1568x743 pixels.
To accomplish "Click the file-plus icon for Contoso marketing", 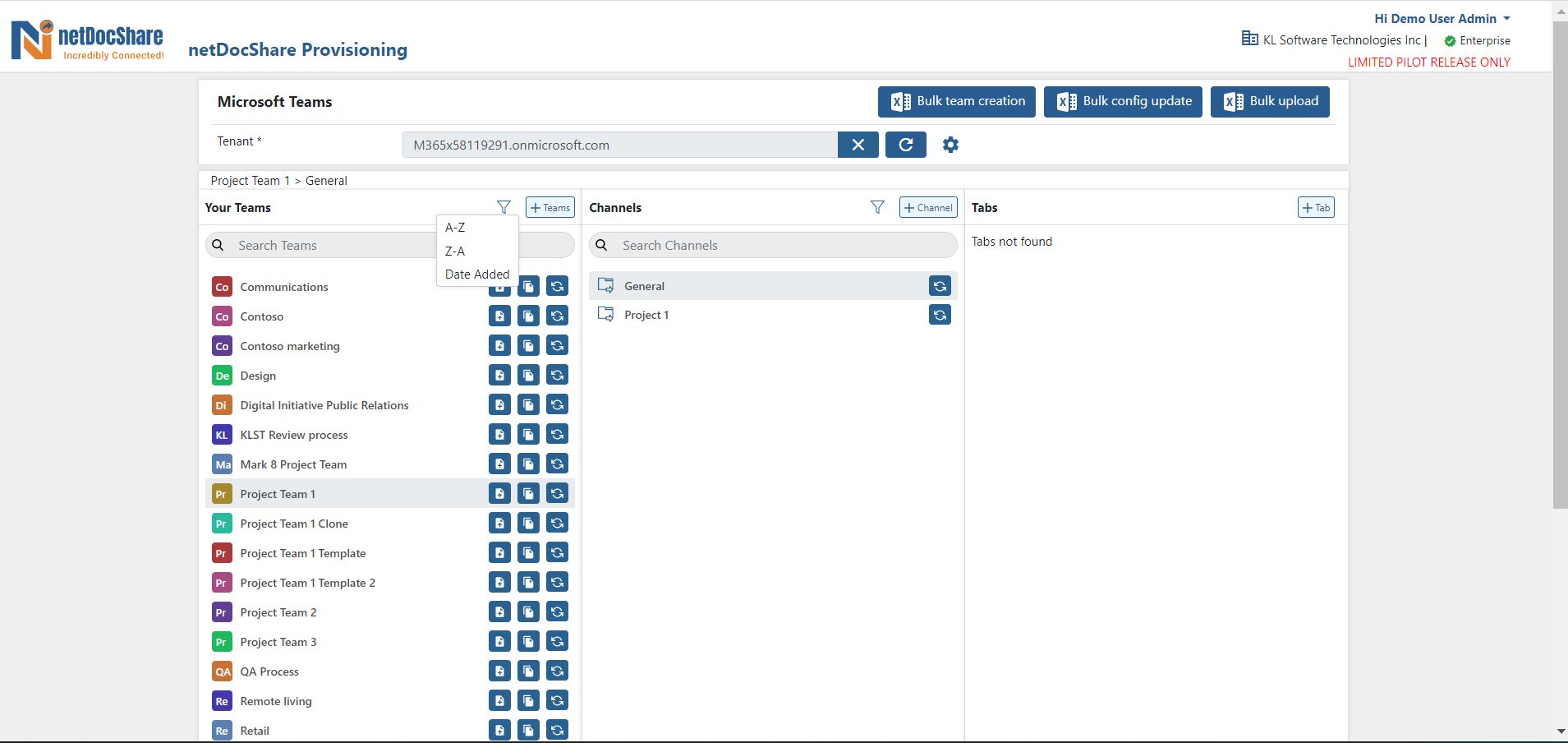I will point(499,345).
